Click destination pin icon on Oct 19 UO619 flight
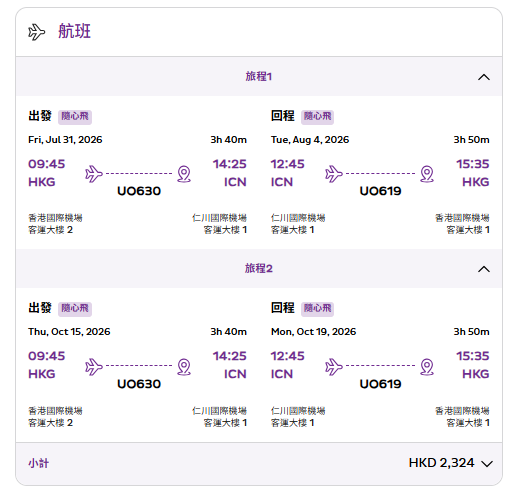 pos(427,366)
